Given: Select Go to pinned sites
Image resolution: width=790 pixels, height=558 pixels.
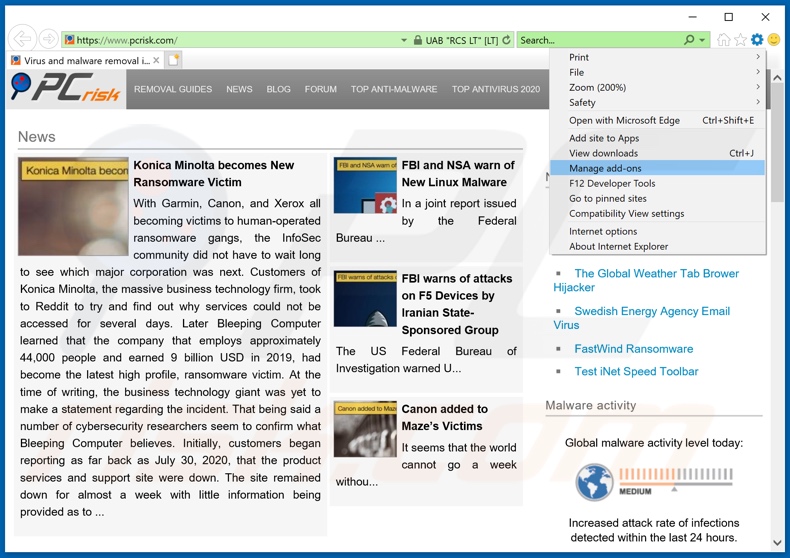Looking at the screenshot, I should click(657, 198).
